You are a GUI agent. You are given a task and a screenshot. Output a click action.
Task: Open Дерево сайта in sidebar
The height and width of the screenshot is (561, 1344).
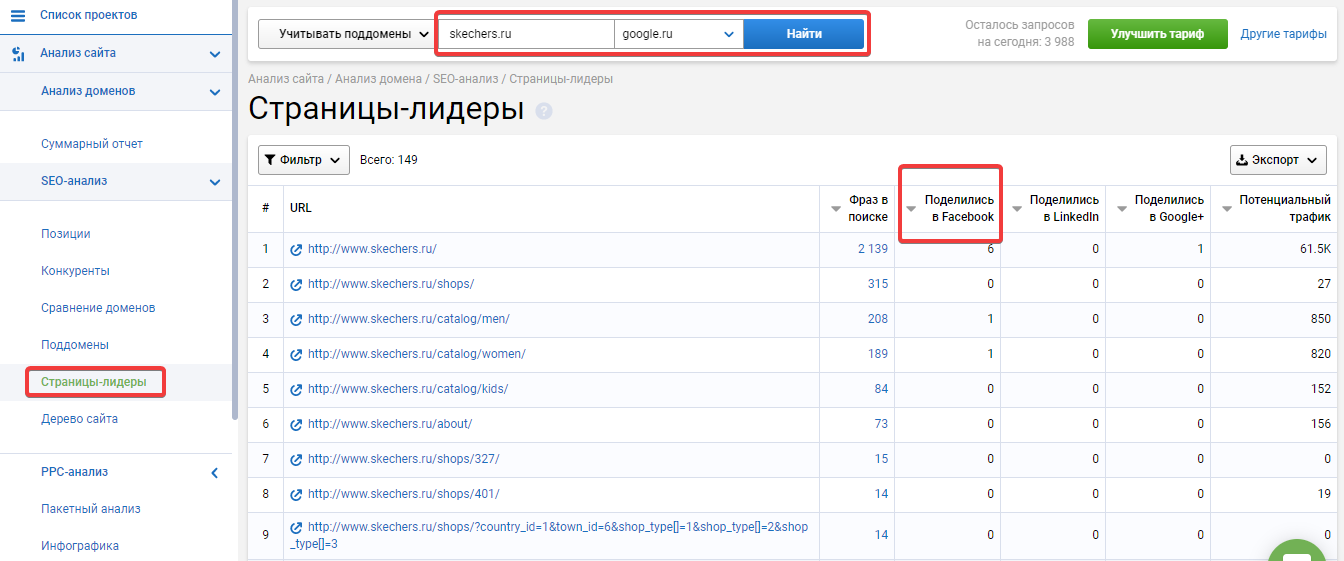pos(79,419)
